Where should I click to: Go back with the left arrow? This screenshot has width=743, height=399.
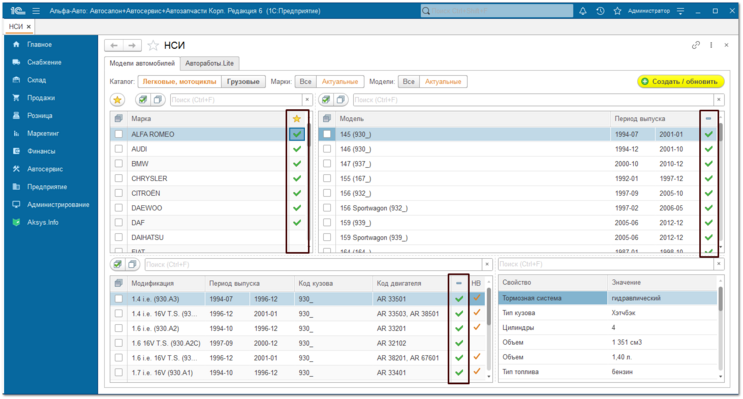(x=114, y=45)
